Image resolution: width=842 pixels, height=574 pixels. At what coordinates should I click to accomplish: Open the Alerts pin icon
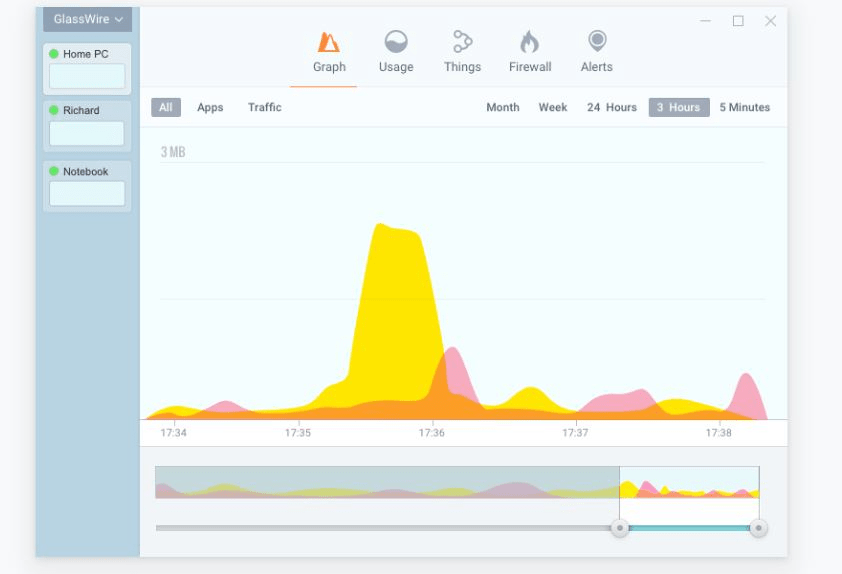click(597, 41)
